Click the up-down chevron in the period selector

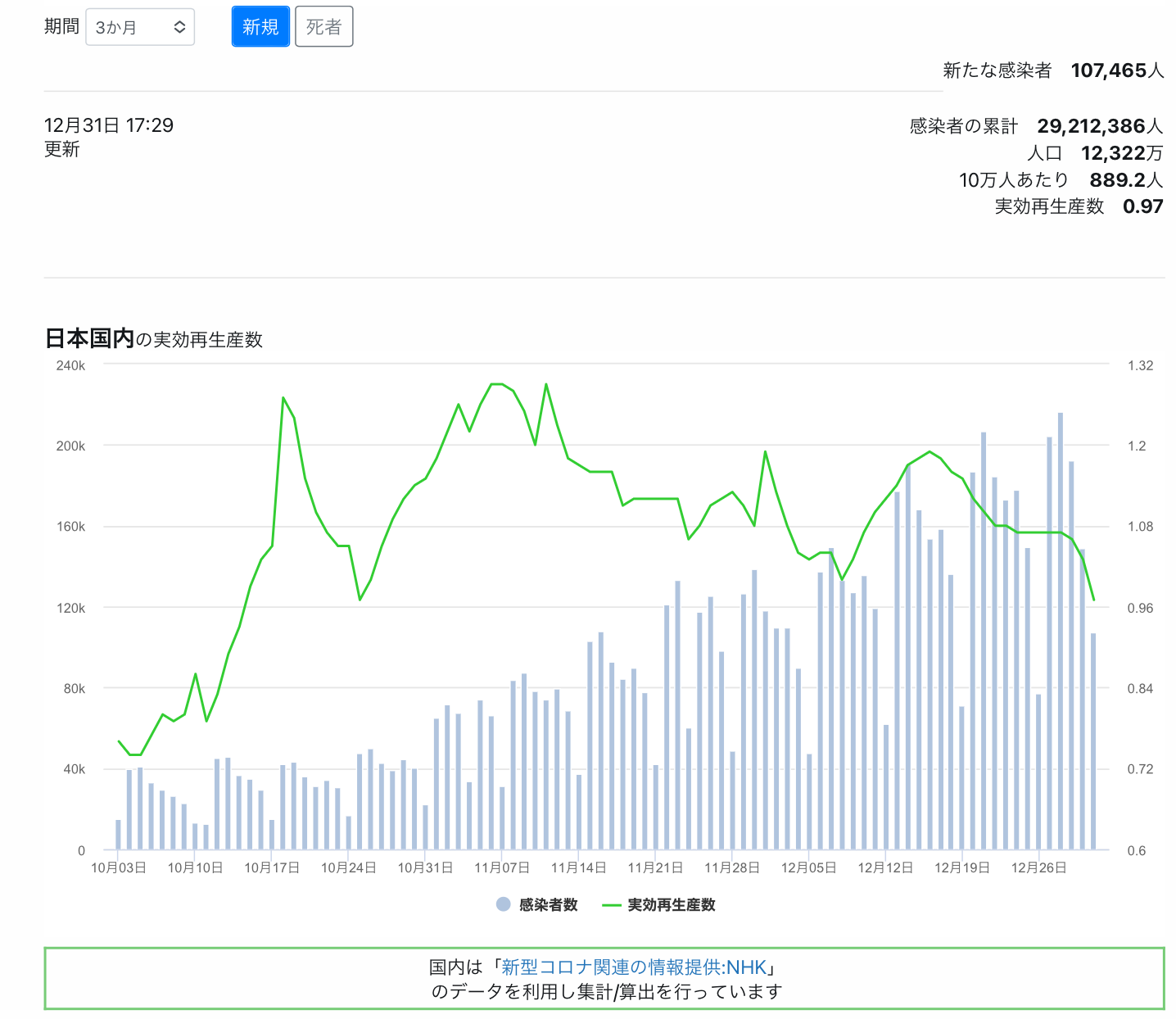[x=179, y=27]
